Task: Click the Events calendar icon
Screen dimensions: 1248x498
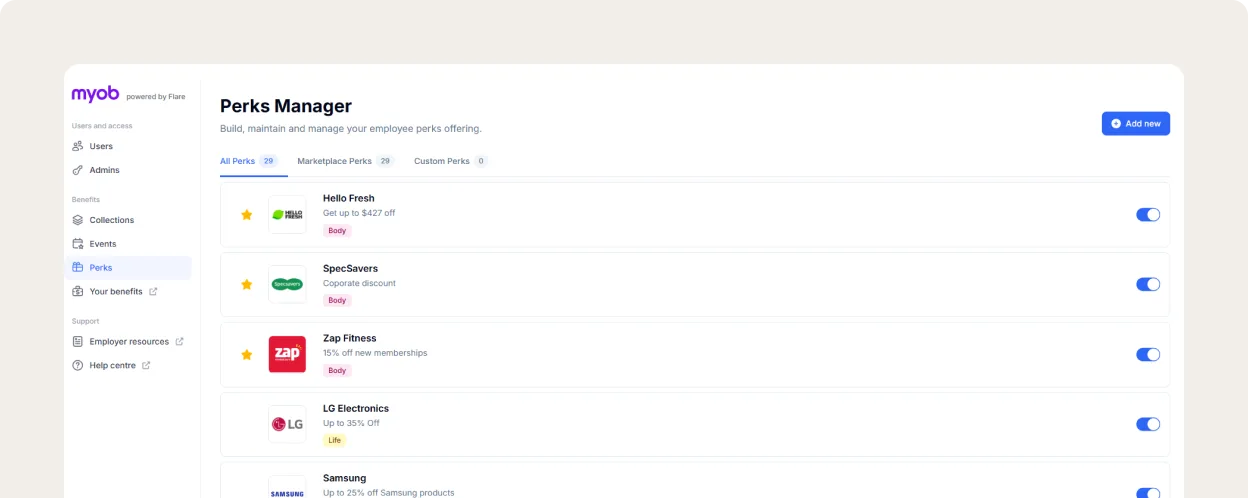Action: pos(78,244)
